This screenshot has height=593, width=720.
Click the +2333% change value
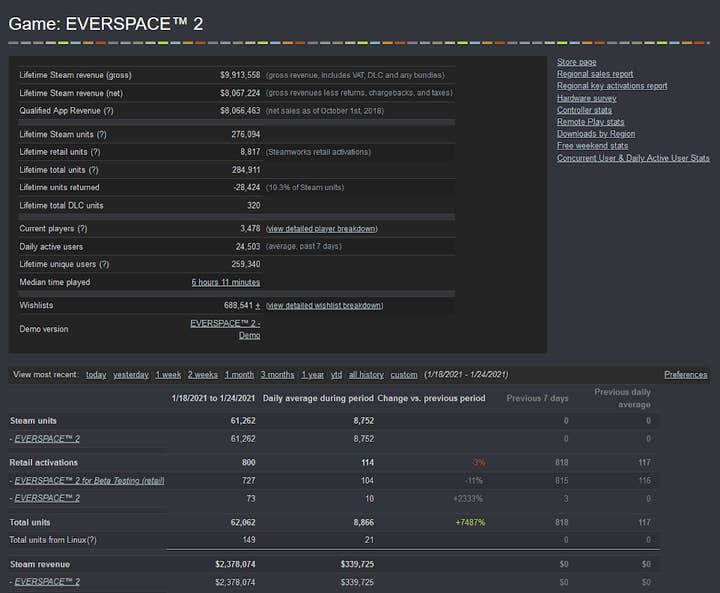468,498
